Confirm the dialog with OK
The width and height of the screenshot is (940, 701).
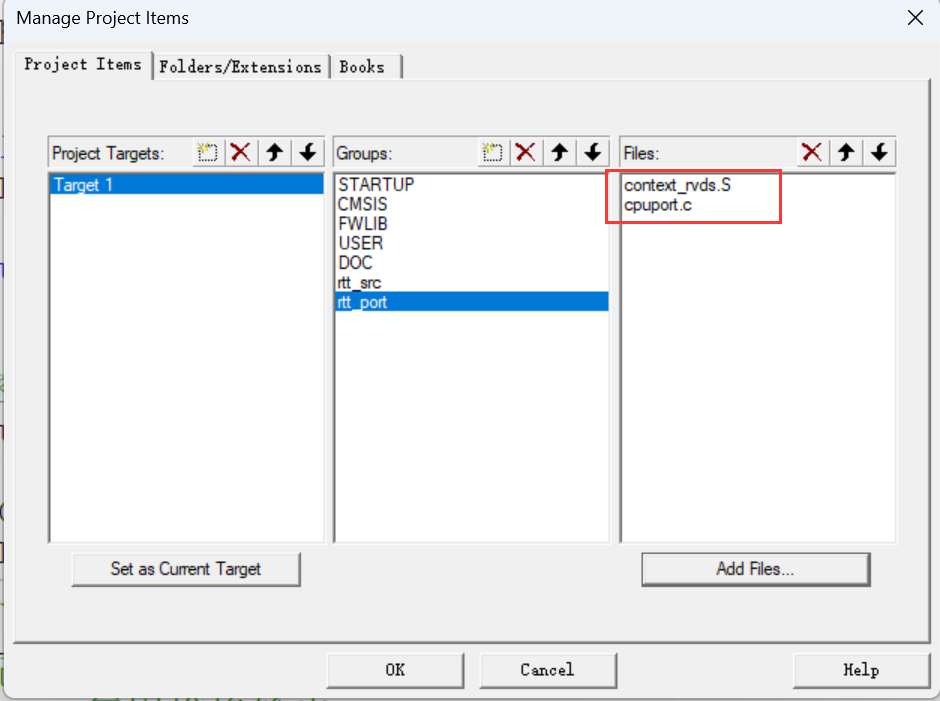tap(395, 670)
